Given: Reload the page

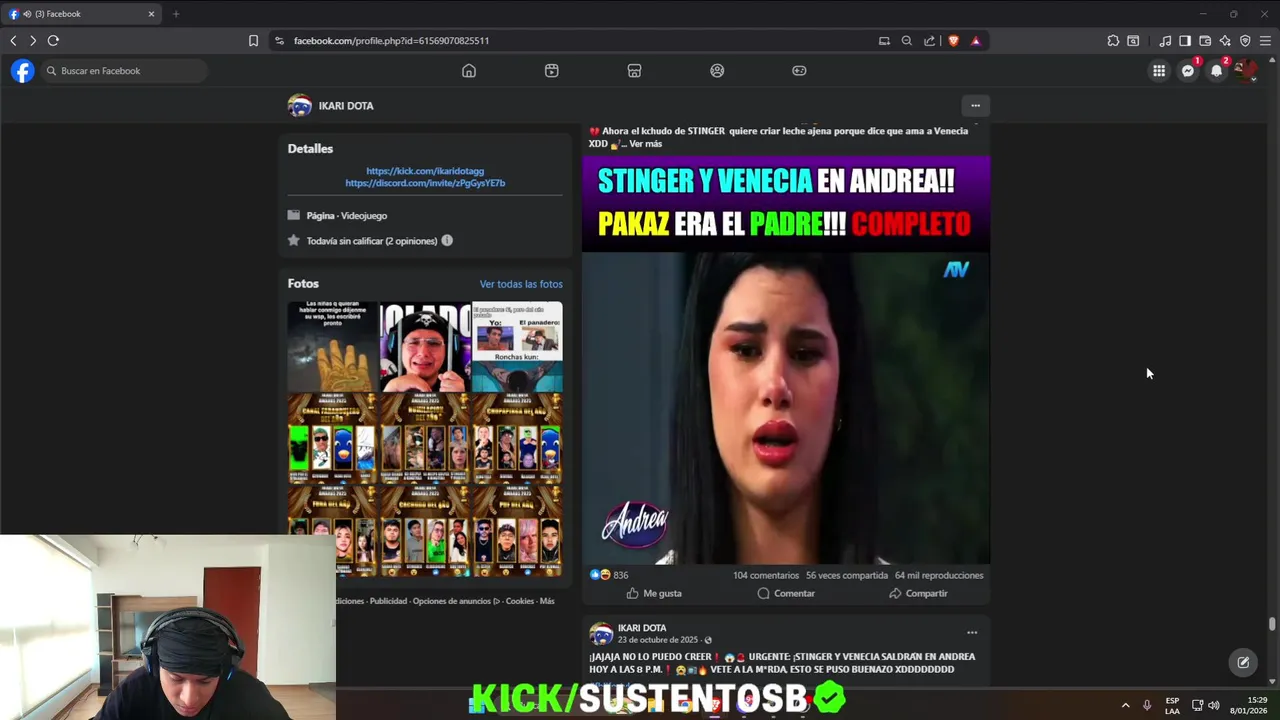Looking at the screenshot, I should point(53,41).
